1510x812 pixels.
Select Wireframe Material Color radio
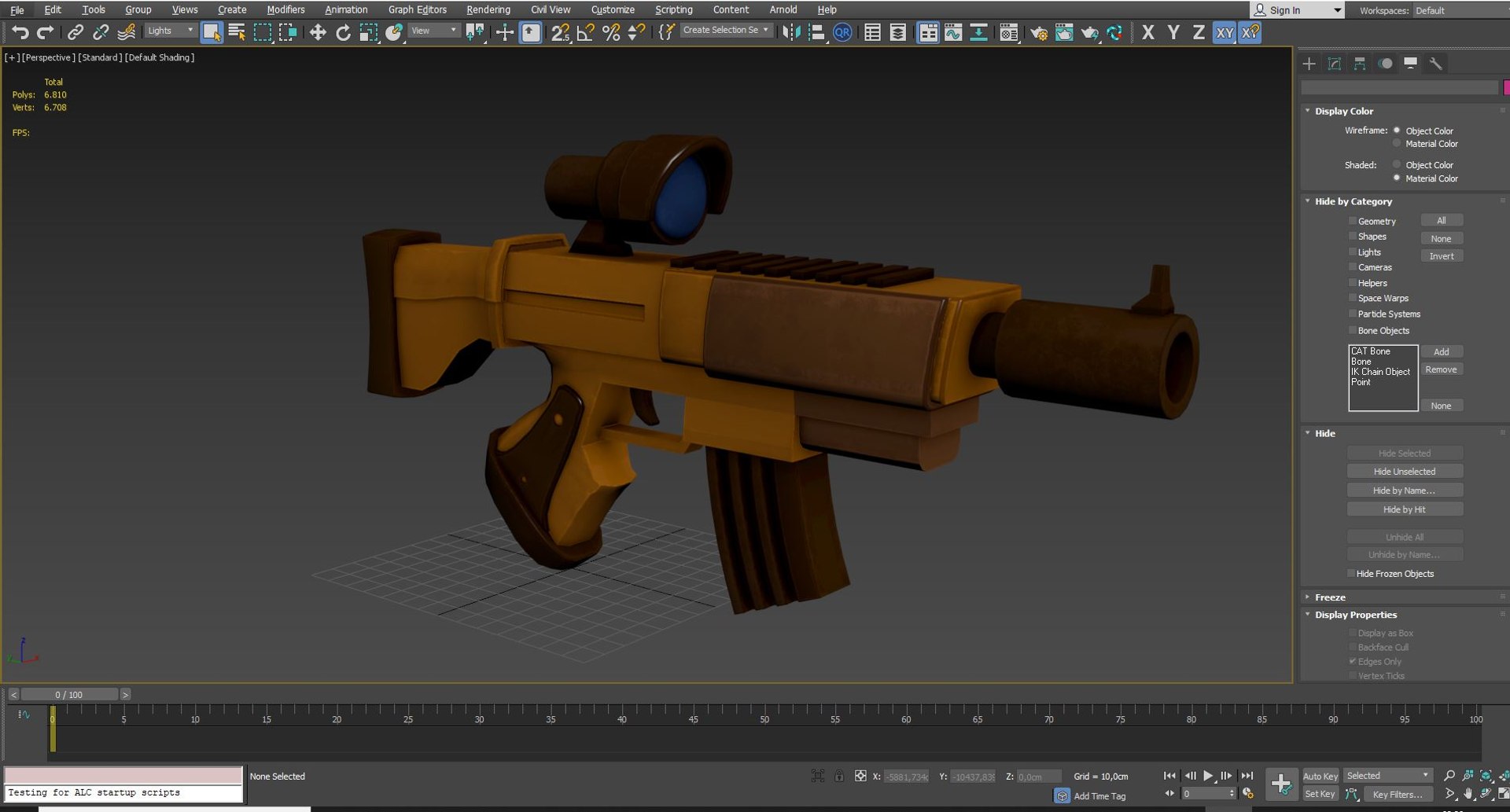[1397, 144]
